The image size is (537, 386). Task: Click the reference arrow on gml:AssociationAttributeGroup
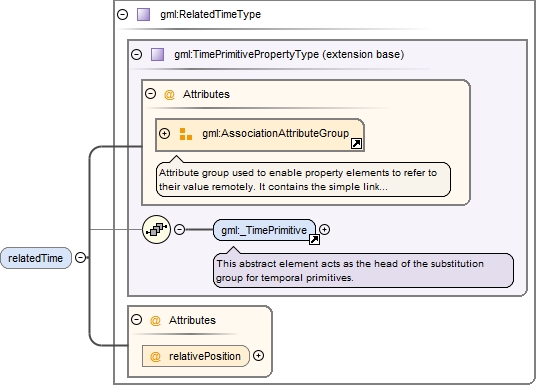pos(357,144)
